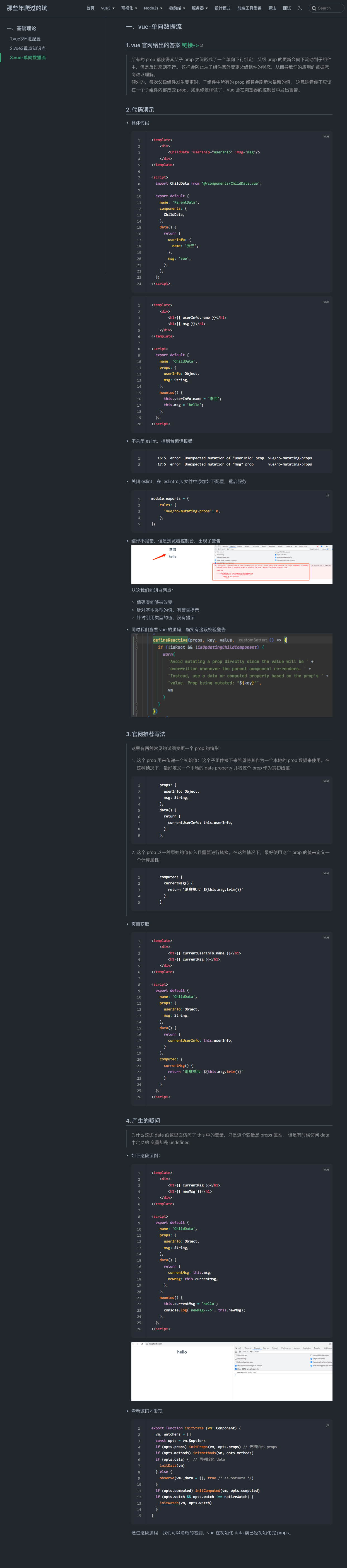Click bullet text 不关闭 eslint，控制台编译报错
The image size is (347, 1568).
162,441
